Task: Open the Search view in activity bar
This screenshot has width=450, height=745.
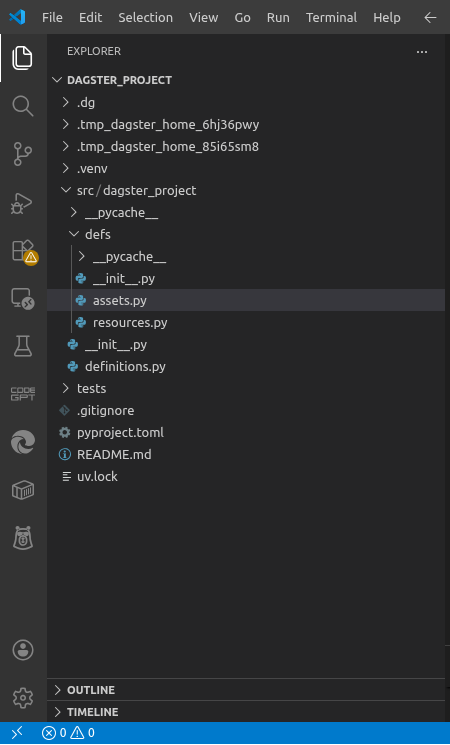Action: click(x=23, y=106)
